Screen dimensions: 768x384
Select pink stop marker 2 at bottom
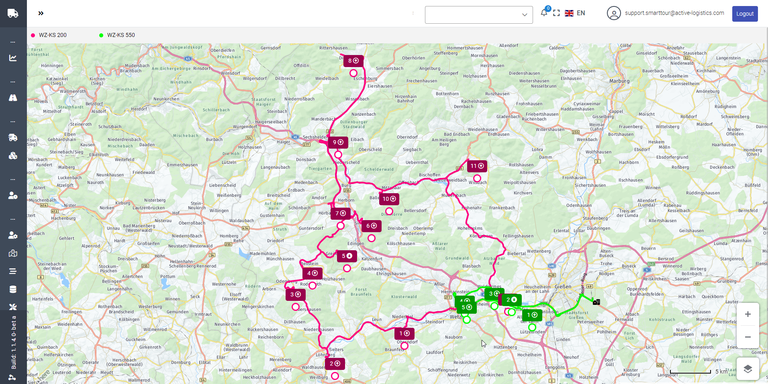335,363
